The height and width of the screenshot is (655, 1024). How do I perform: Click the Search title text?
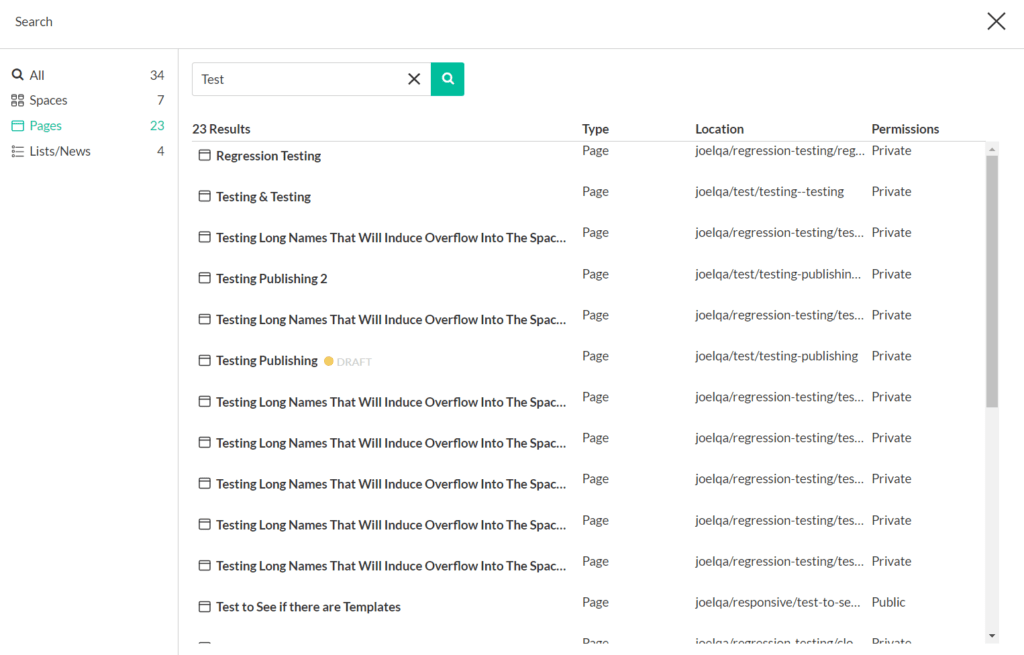[34, 22]
